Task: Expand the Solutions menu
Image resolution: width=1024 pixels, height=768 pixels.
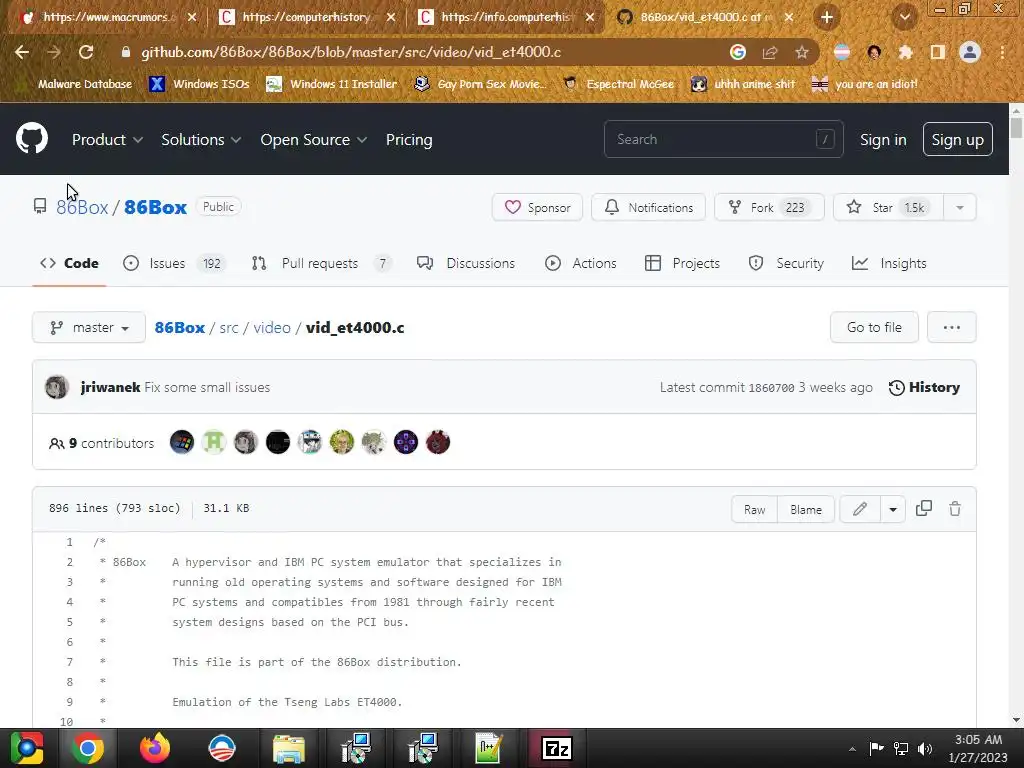Action: click(201, 140)
